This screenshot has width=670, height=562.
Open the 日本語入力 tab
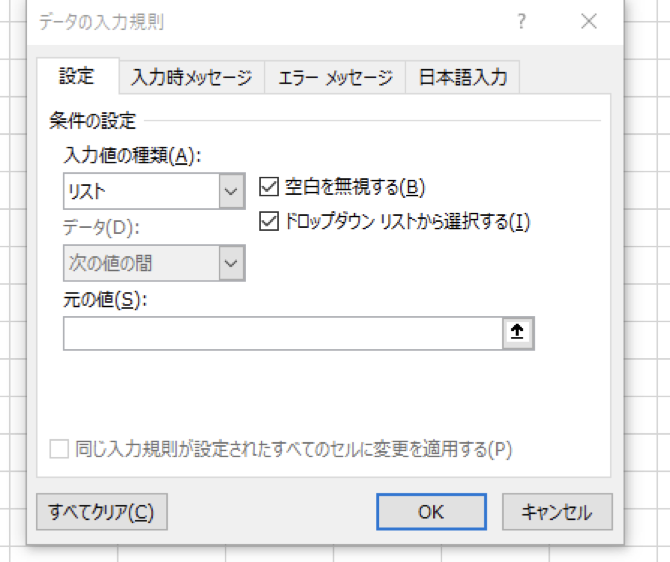pyautogui.click(x=463, y=77)
